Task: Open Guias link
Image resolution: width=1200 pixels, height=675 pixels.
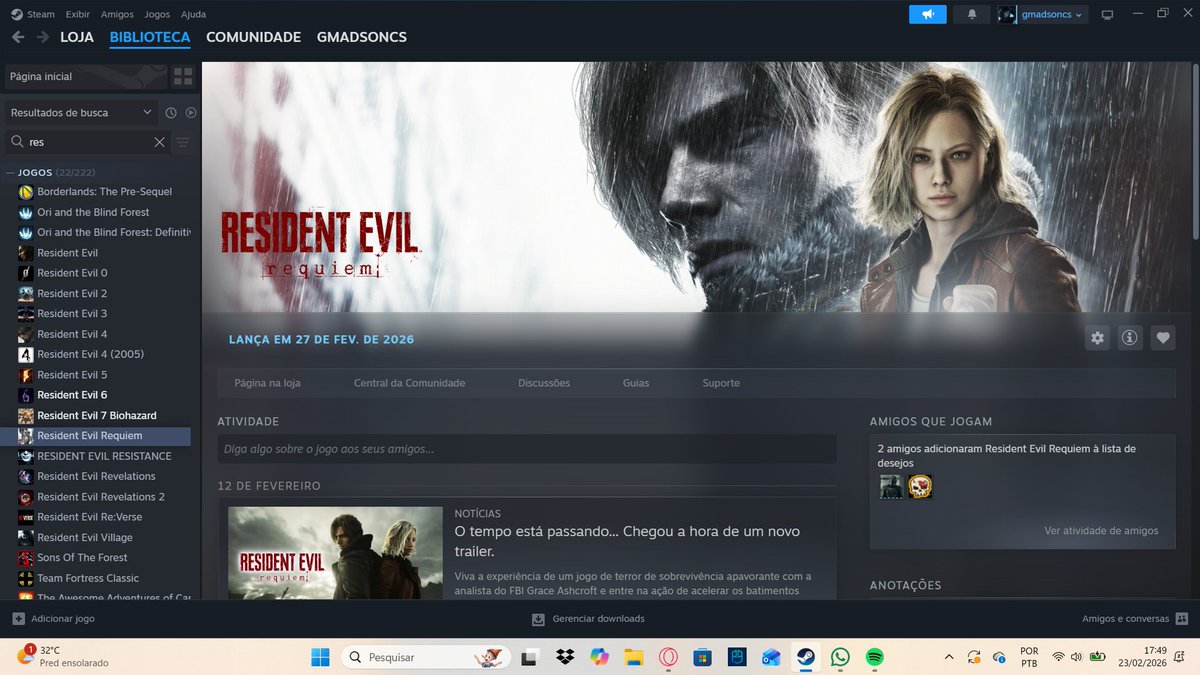Action: (x=636, y=383)
